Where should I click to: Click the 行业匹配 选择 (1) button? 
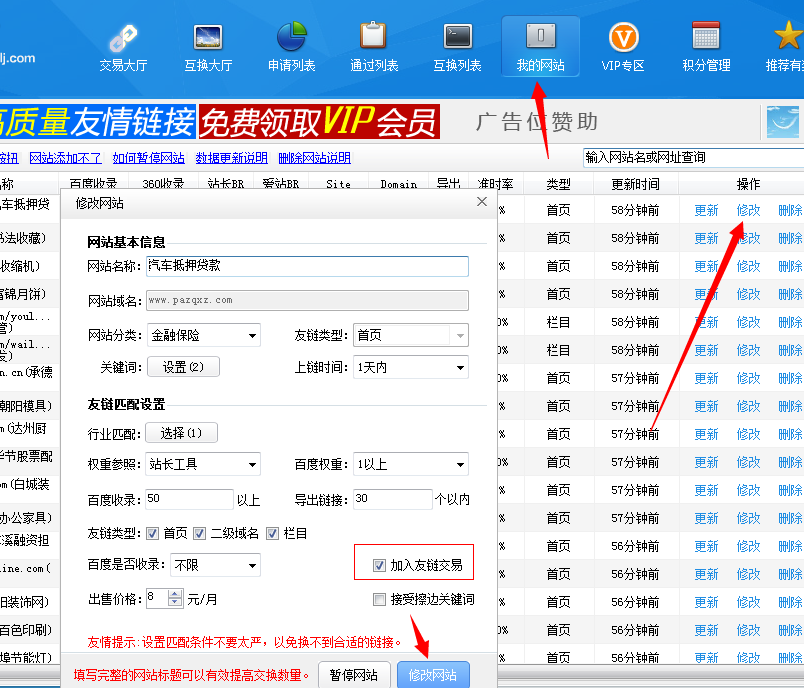[182, 433]
